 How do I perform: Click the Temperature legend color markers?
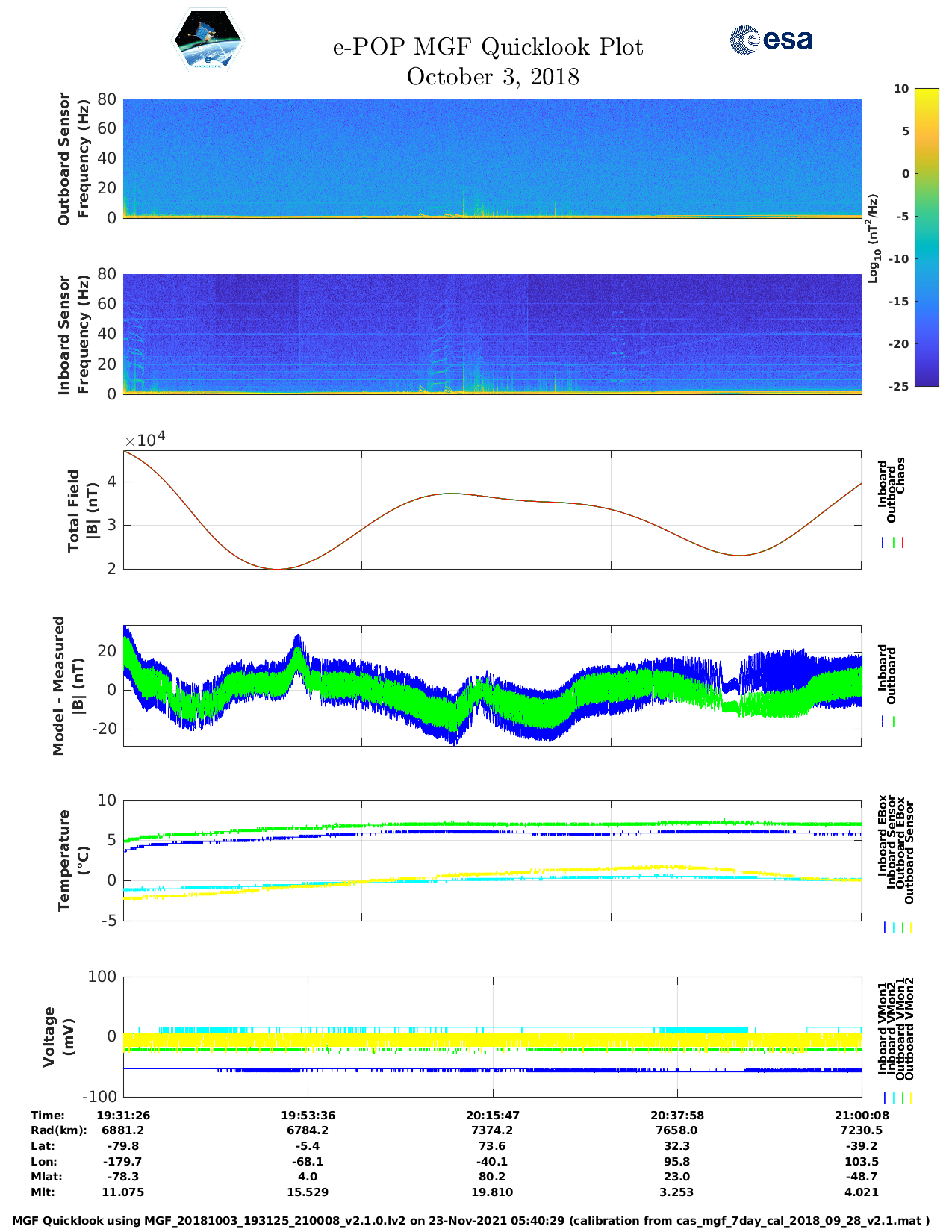coord(898,927)
